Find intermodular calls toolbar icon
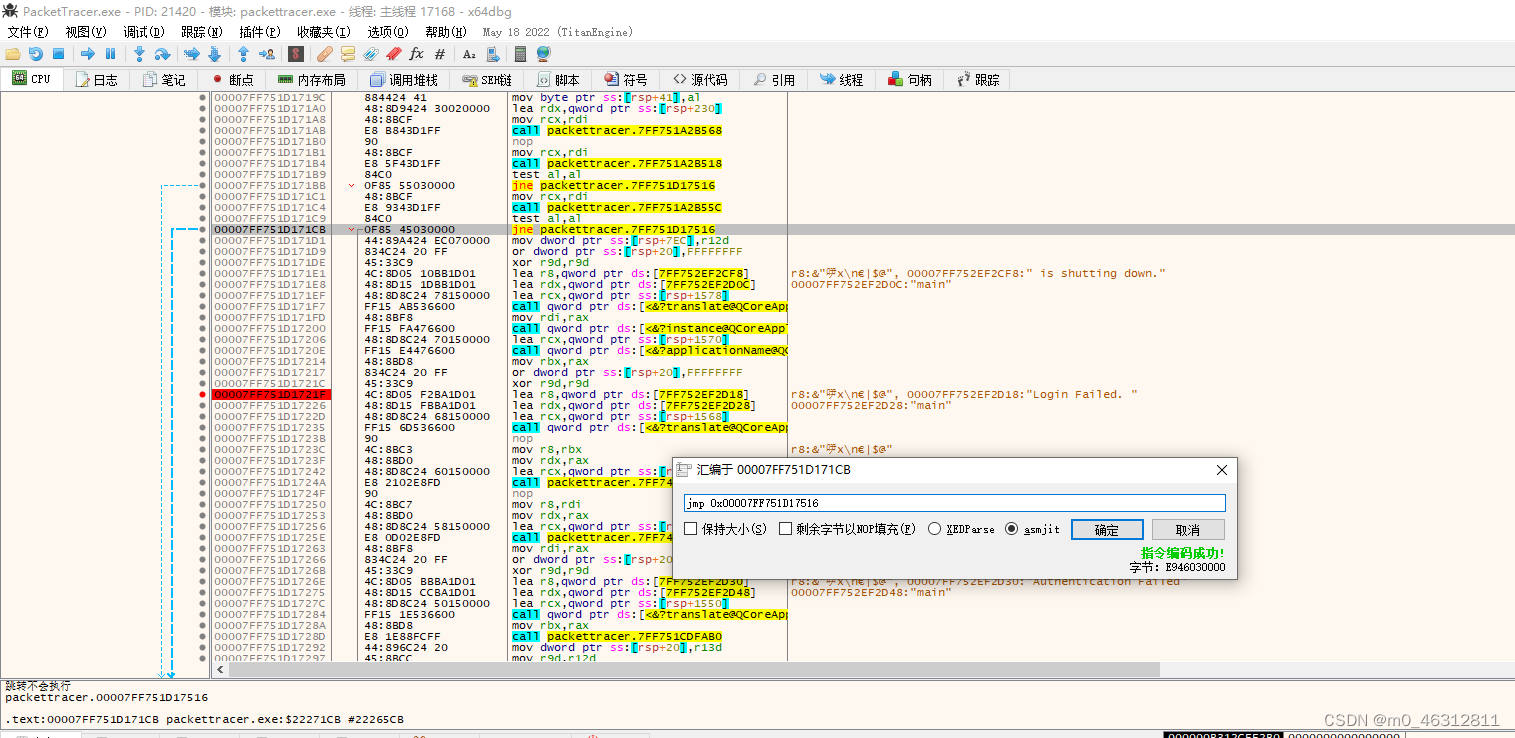 coord(491,54)
